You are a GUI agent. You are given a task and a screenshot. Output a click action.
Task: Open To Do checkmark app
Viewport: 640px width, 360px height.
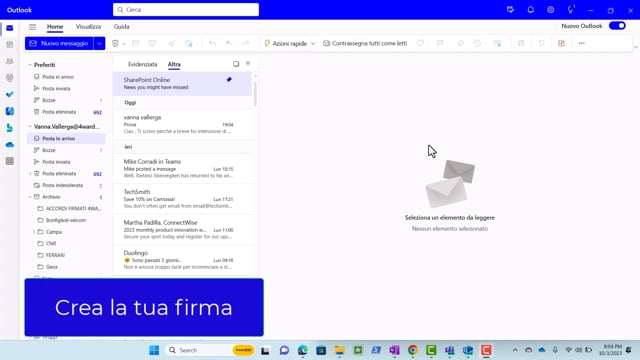10,95
